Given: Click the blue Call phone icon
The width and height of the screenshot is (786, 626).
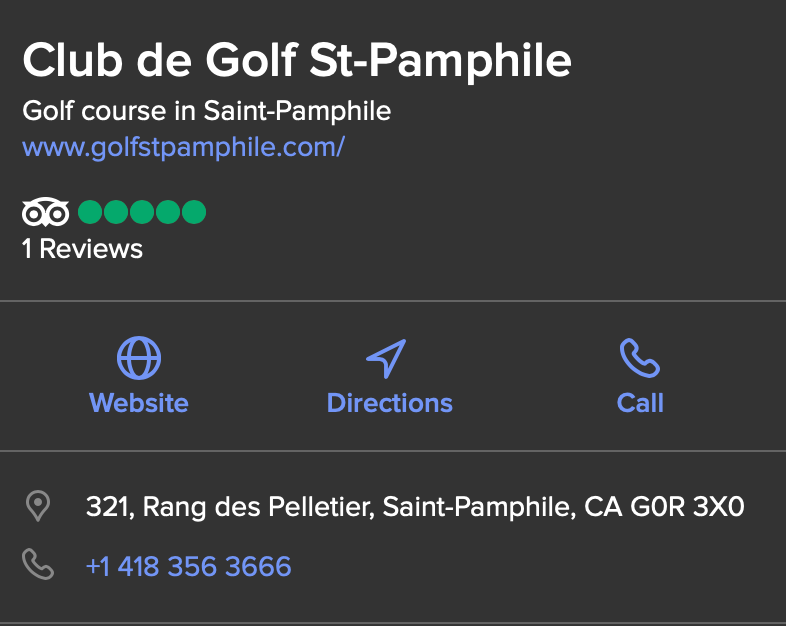Looking at the screenshot, I should pyautogui.click(x=640, y=358).
